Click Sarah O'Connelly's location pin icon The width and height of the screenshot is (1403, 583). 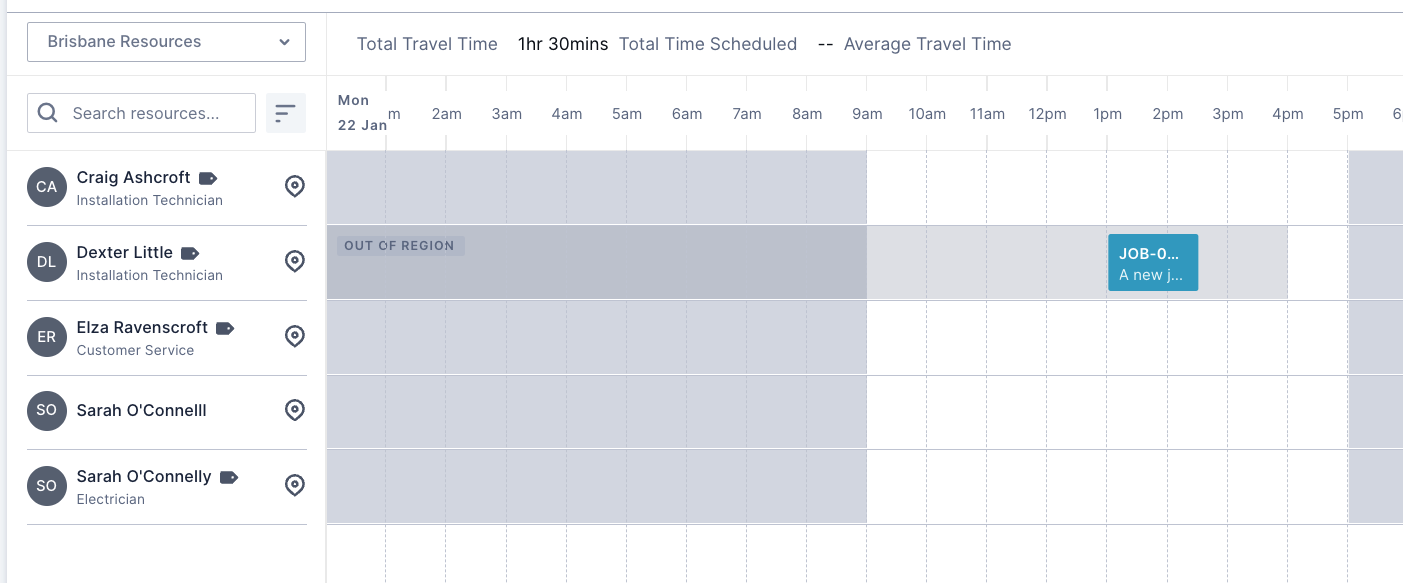[294, 486]
